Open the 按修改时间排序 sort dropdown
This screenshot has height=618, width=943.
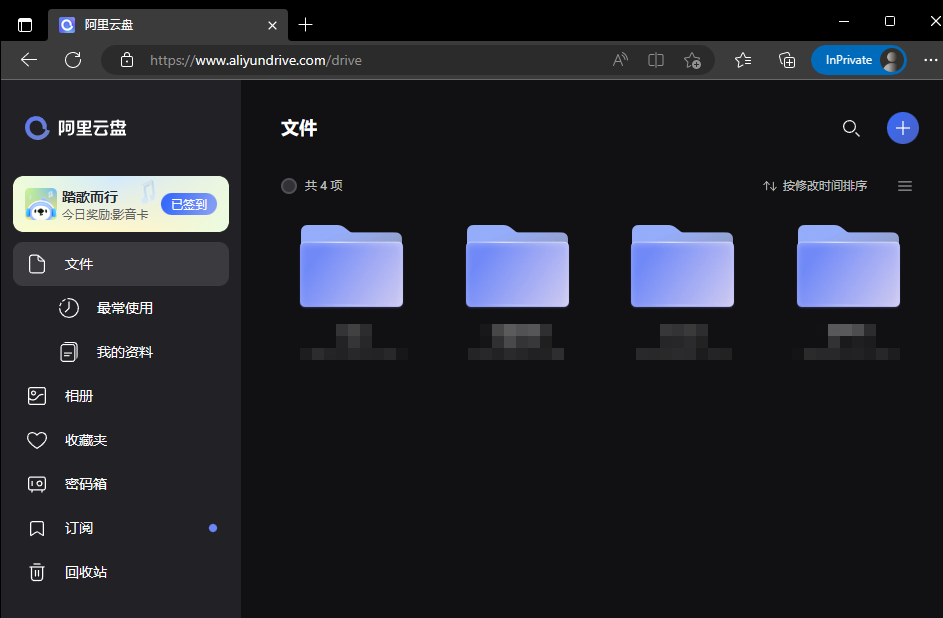tap(815, 186)
